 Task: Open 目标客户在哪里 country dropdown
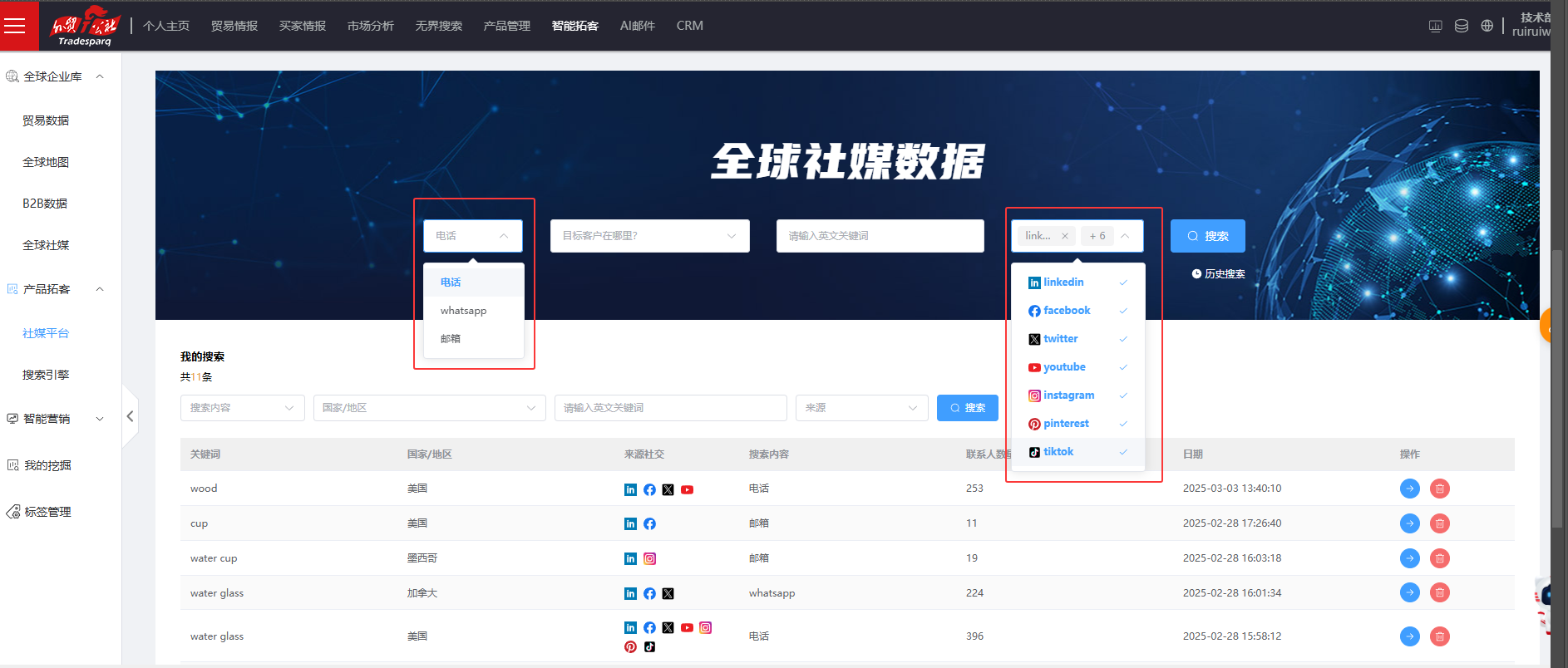coord(649,236)
